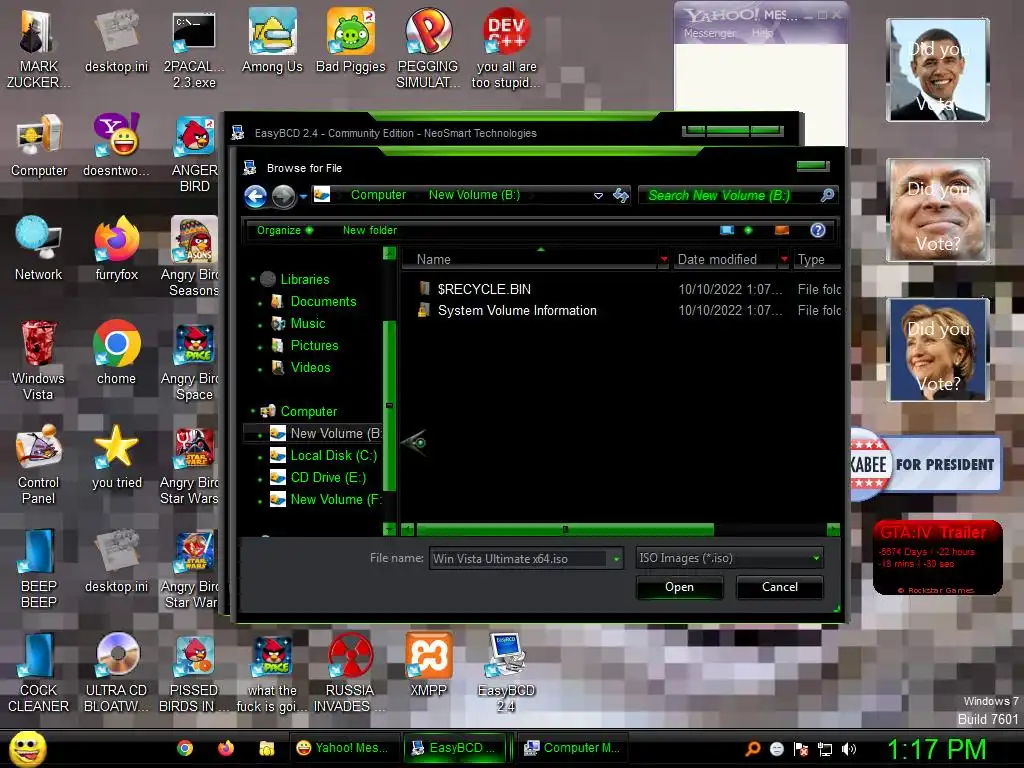Open the 'you tried' star desktop icon
Image resolution: width=1024 pixels, height=768 pixels.
coord(116,456)
